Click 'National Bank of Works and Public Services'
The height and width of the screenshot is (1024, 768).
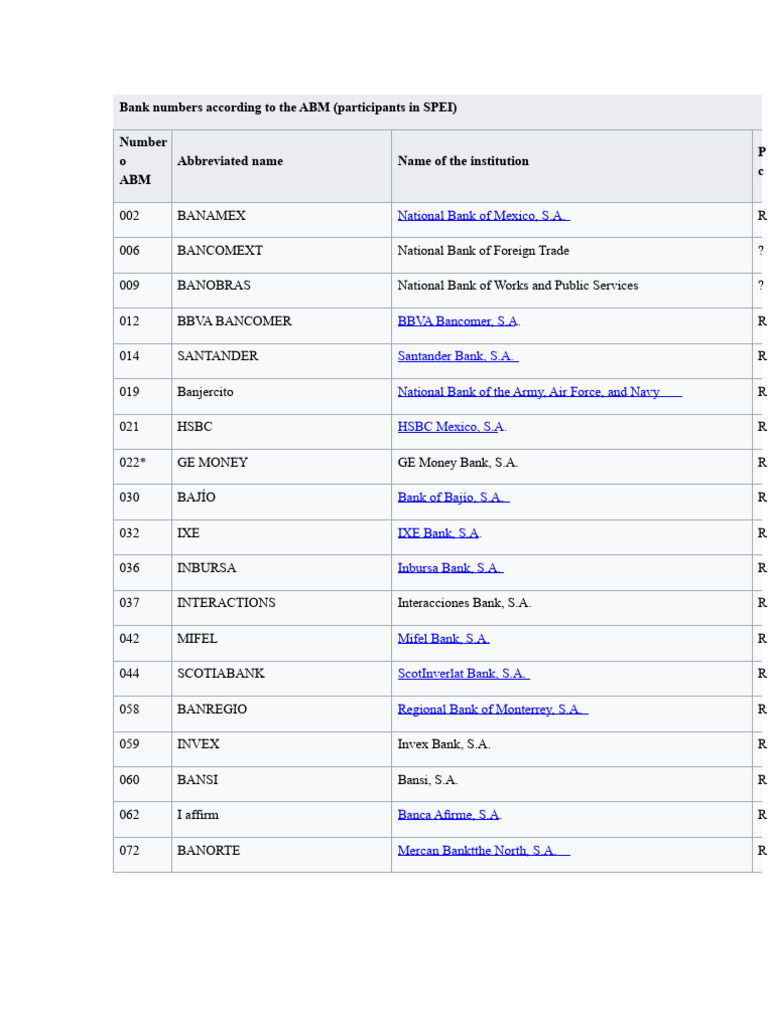(x=518, y=285)
